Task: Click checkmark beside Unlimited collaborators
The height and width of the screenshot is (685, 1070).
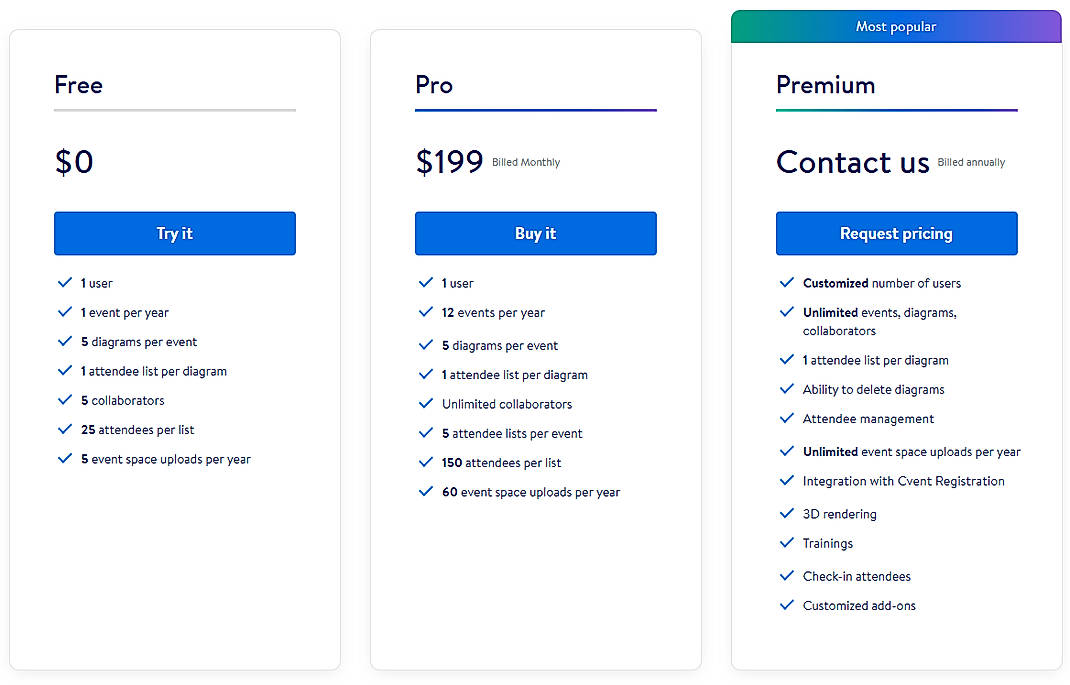Action: pos(425,404)
